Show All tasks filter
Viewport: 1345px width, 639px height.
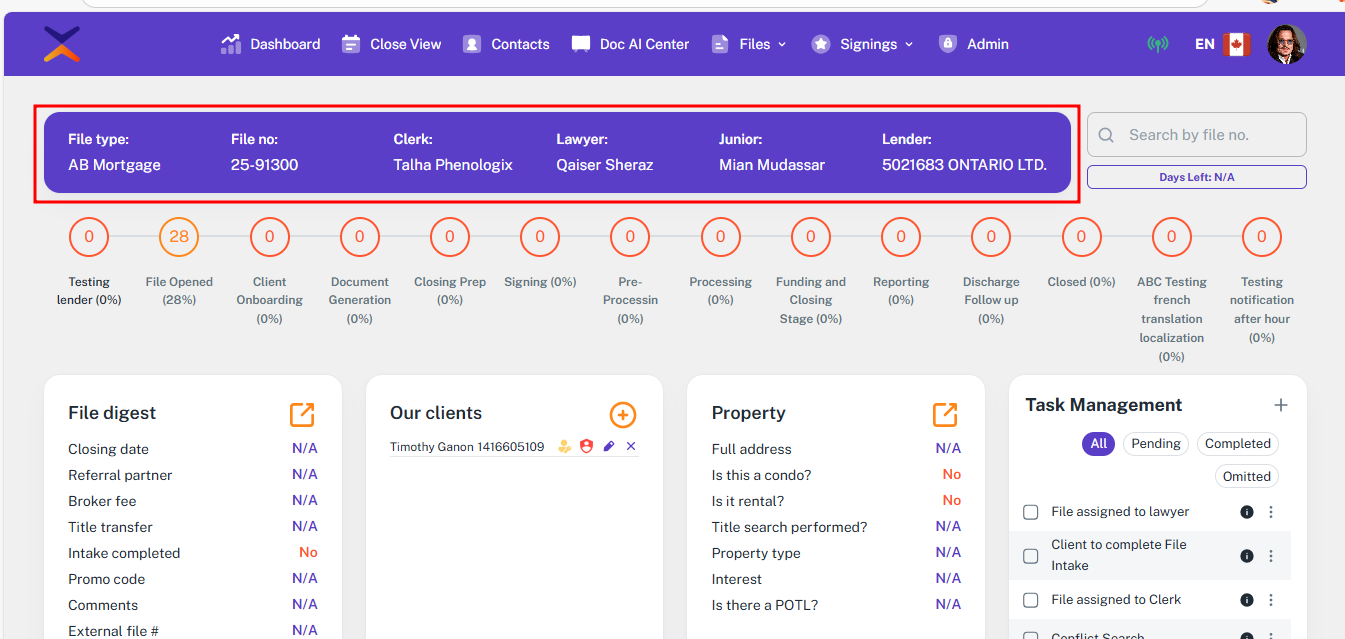pyautogui.click(x=1098, y=444)
